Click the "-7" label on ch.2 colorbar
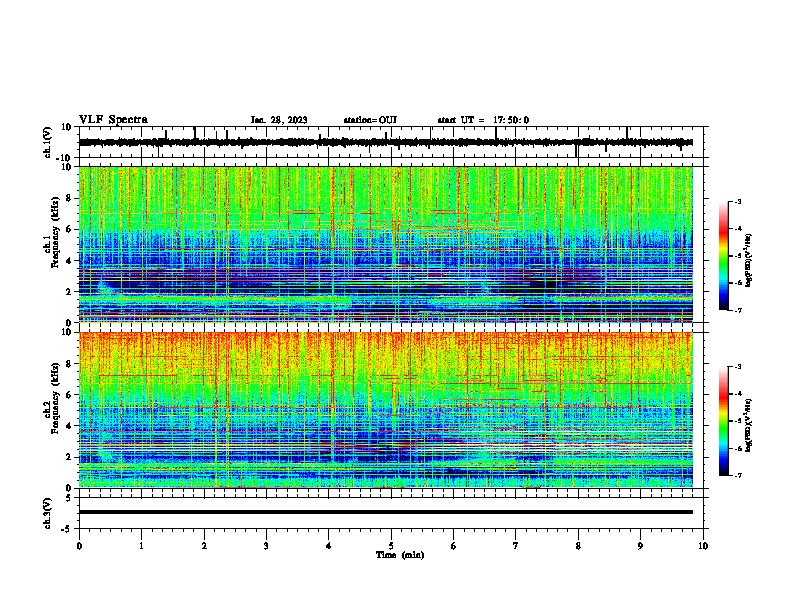Screen dimensions: 792x612 [737, 475]
